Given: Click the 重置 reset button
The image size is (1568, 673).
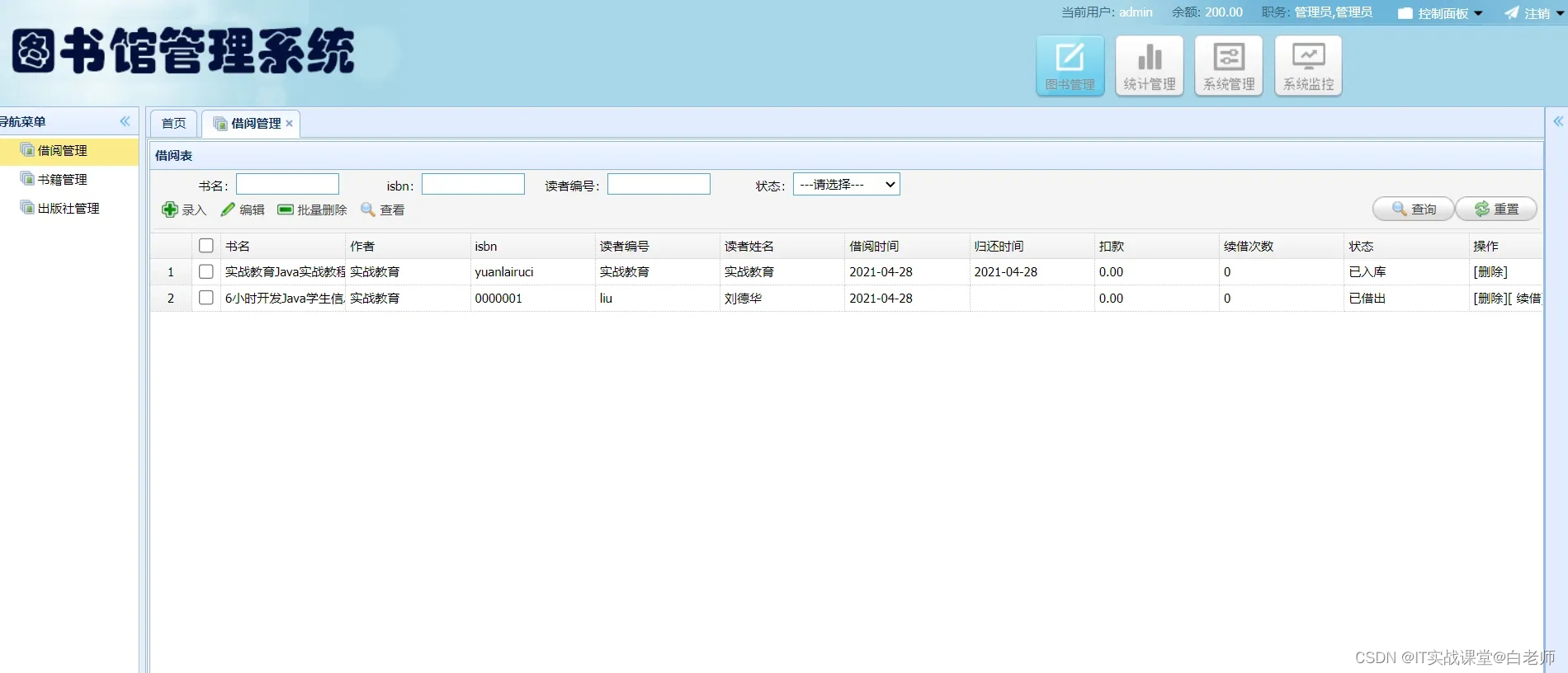Looking at the screenshot, I should tap(1496, 209).
